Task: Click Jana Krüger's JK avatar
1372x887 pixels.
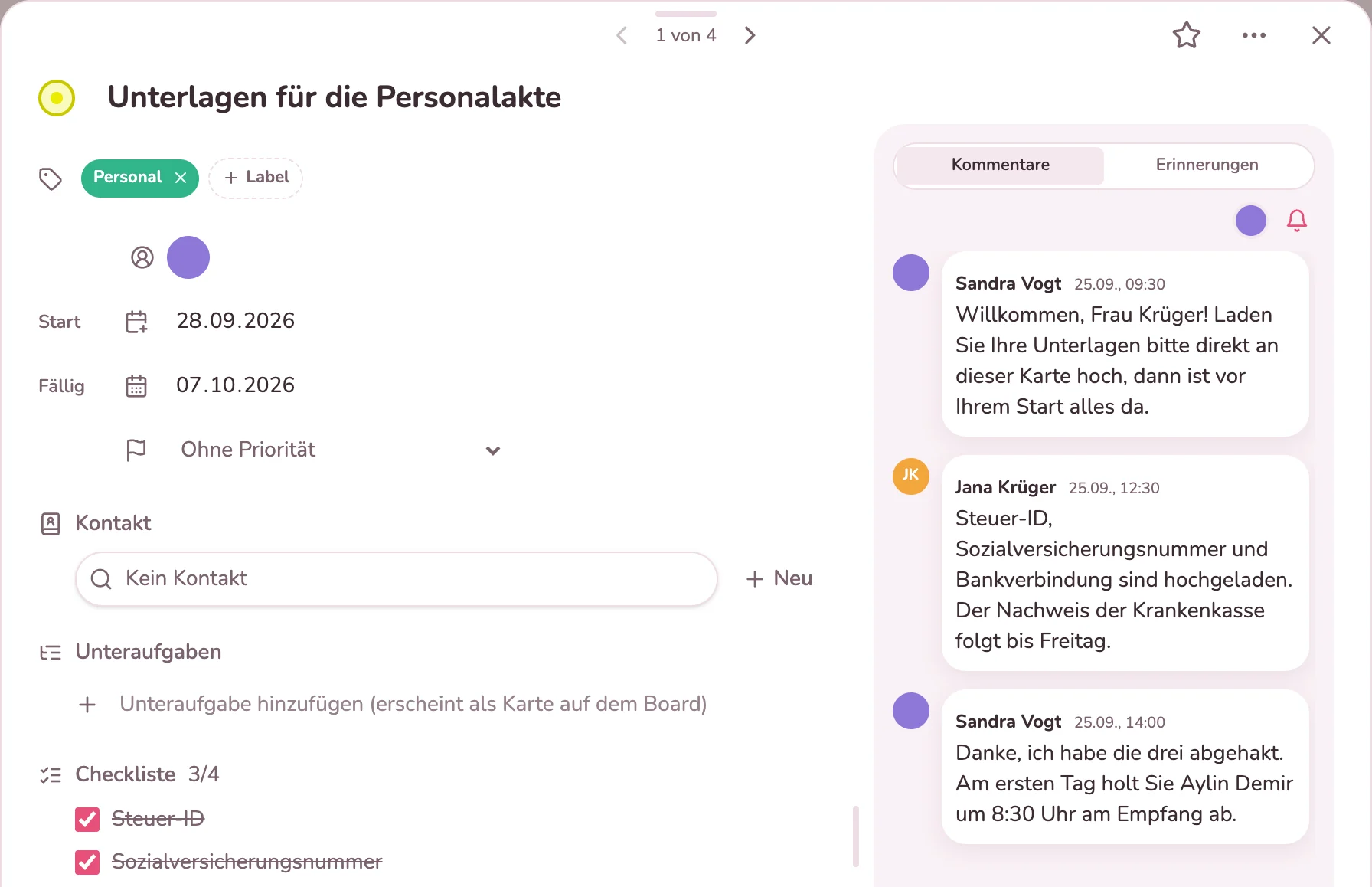Action: (911, 476)
